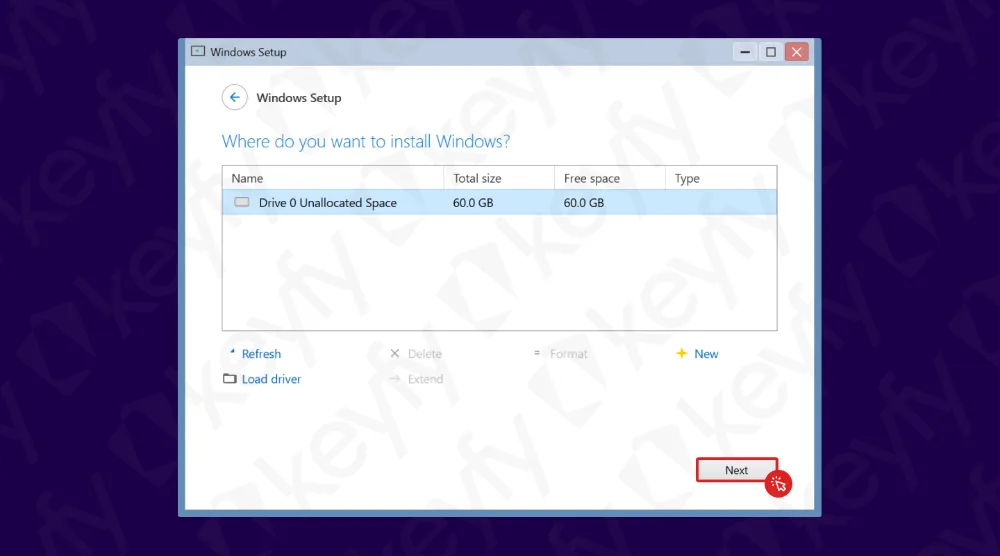Screen dimensions: 1000x556
Task: Click the Extend option
Action: (425, 379)
